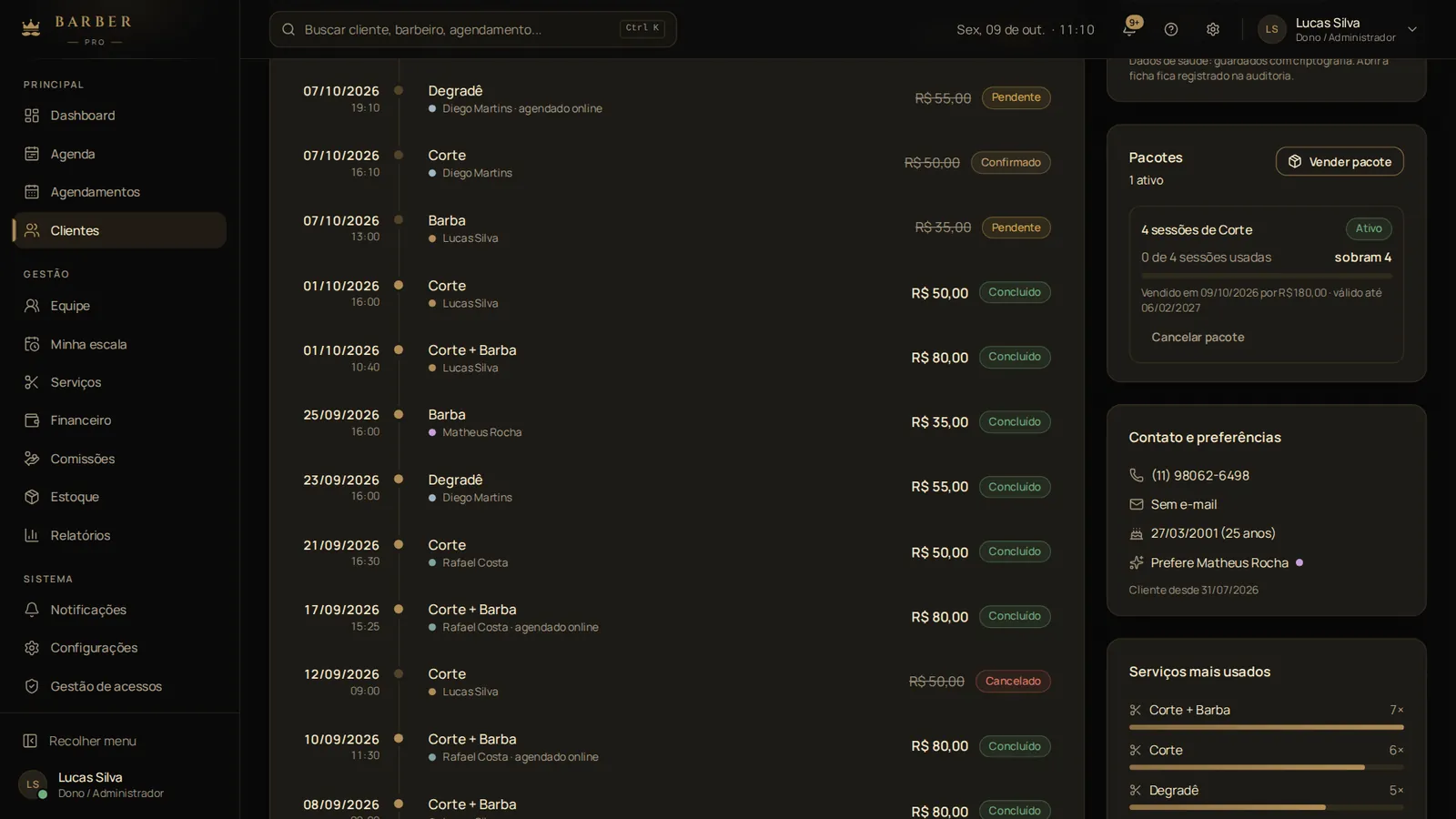This screenshot has height=819, width=1456.
Task: Open the settings gear in the top bar
Action: tap(1213, 29)
